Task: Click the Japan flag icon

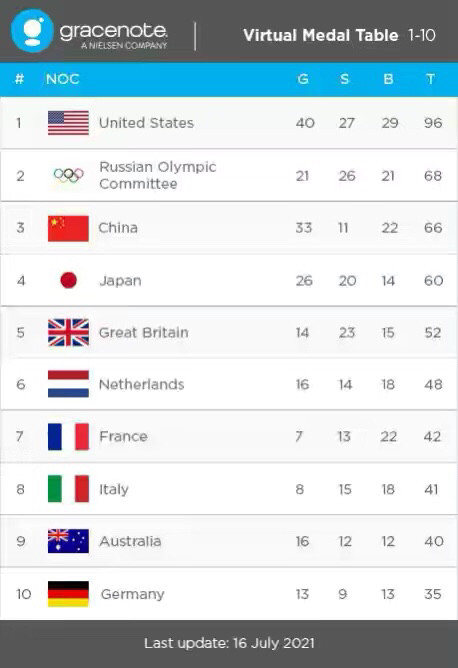Action: coord(69,280)
